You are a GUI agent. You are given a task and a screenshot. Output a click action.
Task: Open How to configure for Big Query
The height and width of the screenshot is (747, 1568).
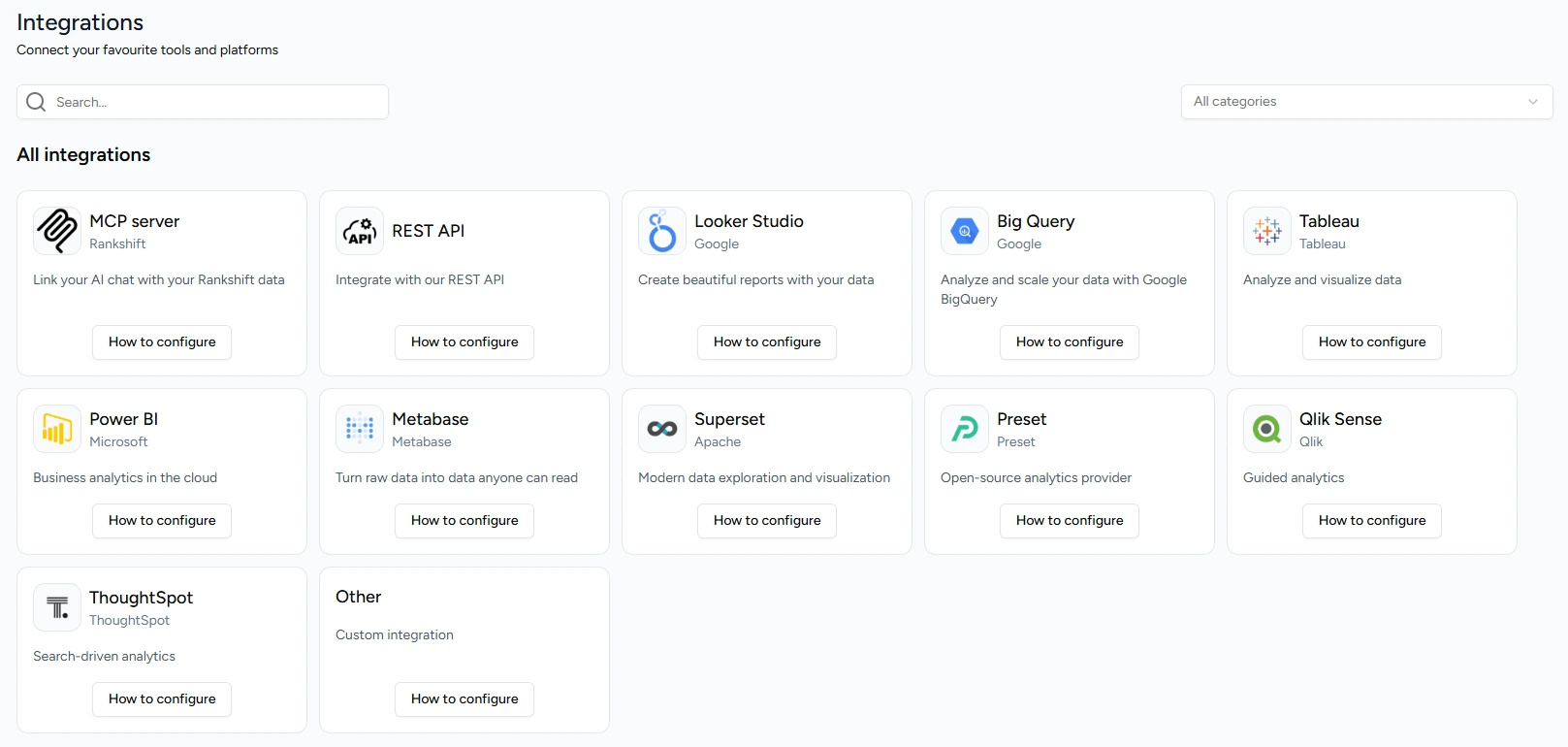click(x=1070, y=342)
